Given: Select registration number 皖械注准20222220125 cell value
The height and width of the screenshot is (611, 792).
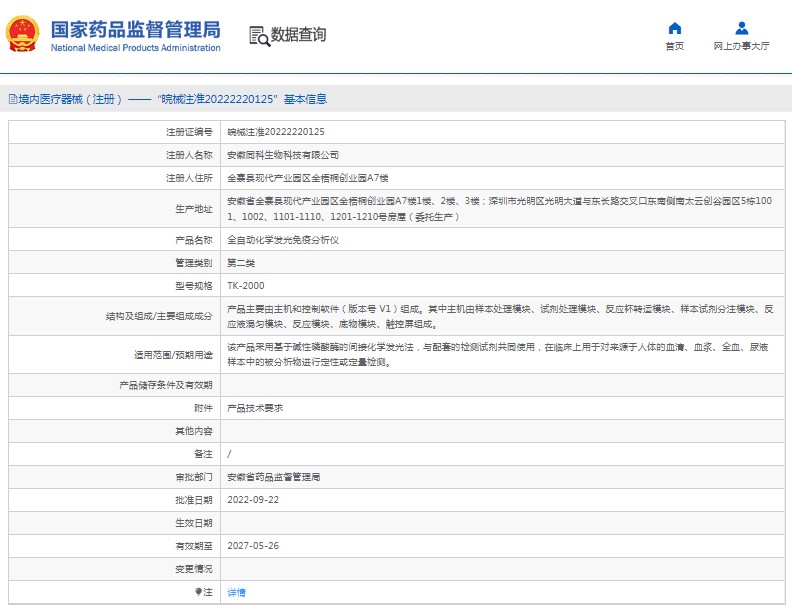Looking at the screenshot, I should (276, 132).
